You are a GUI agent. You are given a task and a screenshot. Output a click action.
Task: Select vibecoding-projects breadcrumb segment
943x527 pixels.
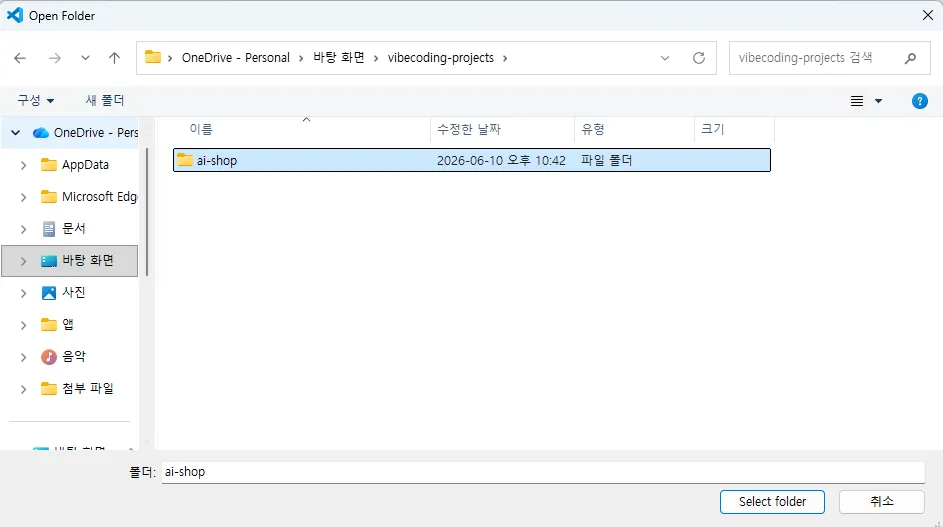[441, 58]
